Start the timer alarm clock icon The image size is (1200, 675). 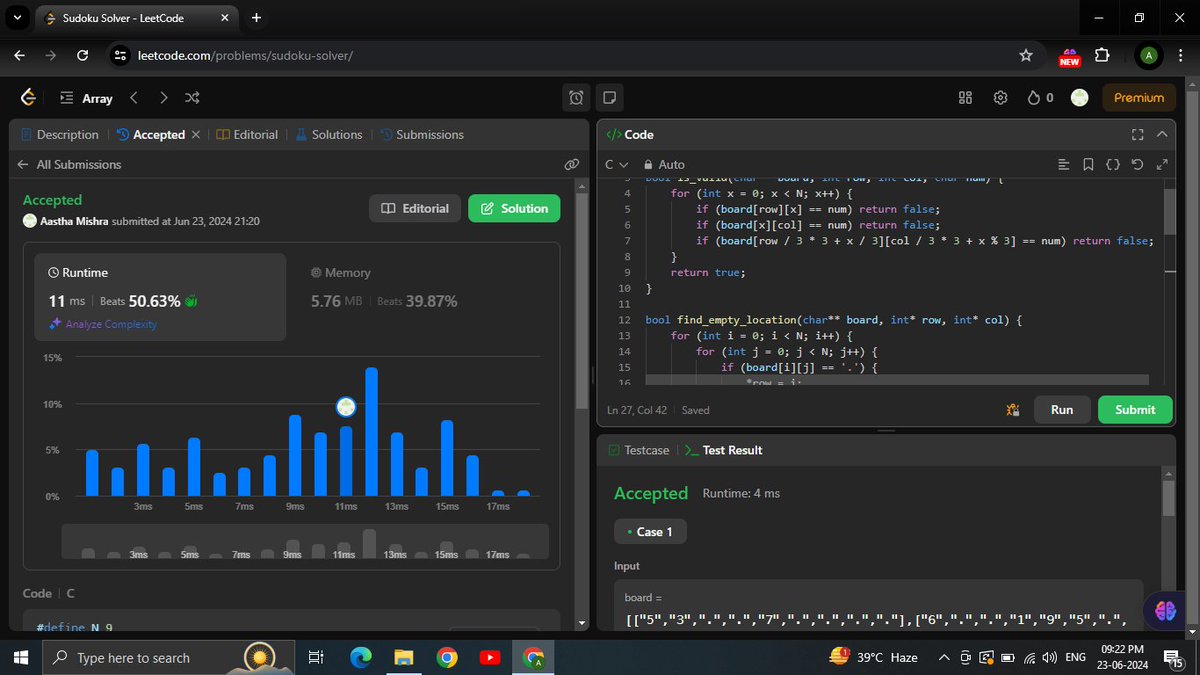pyautogui.click(x=576, y=98)
